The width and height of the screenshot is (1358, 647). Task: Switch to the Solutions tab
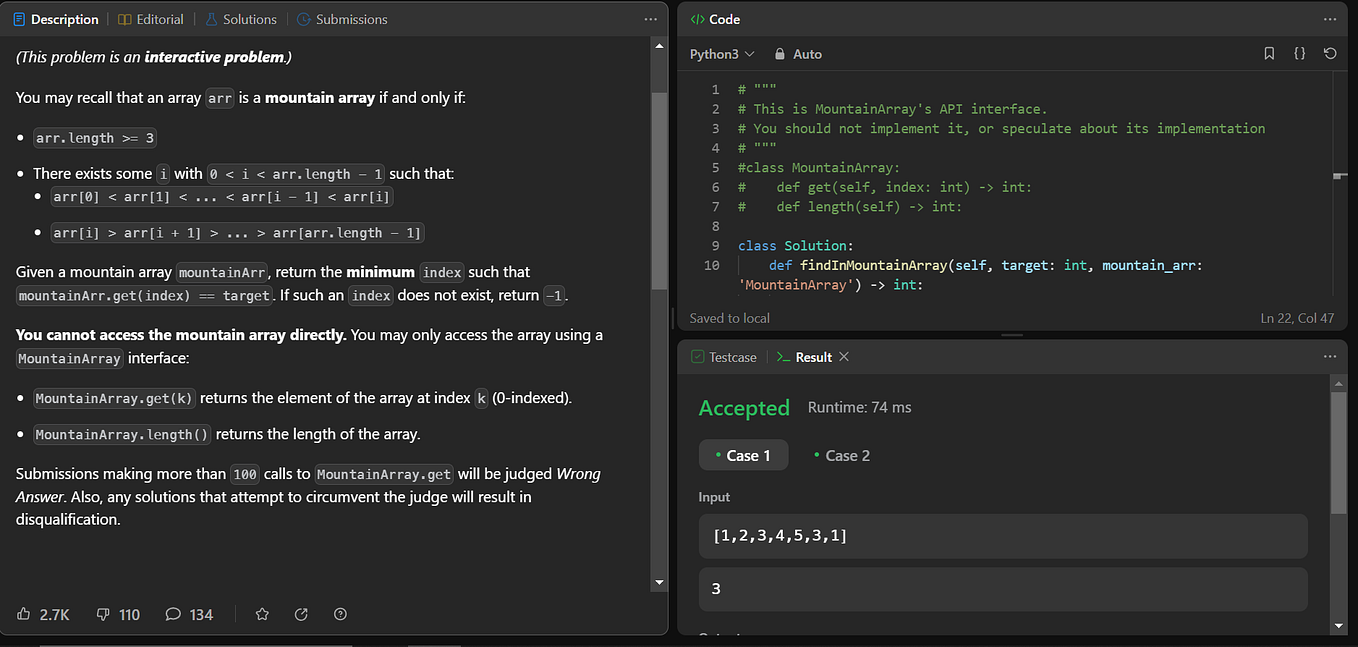coord(240,19)
